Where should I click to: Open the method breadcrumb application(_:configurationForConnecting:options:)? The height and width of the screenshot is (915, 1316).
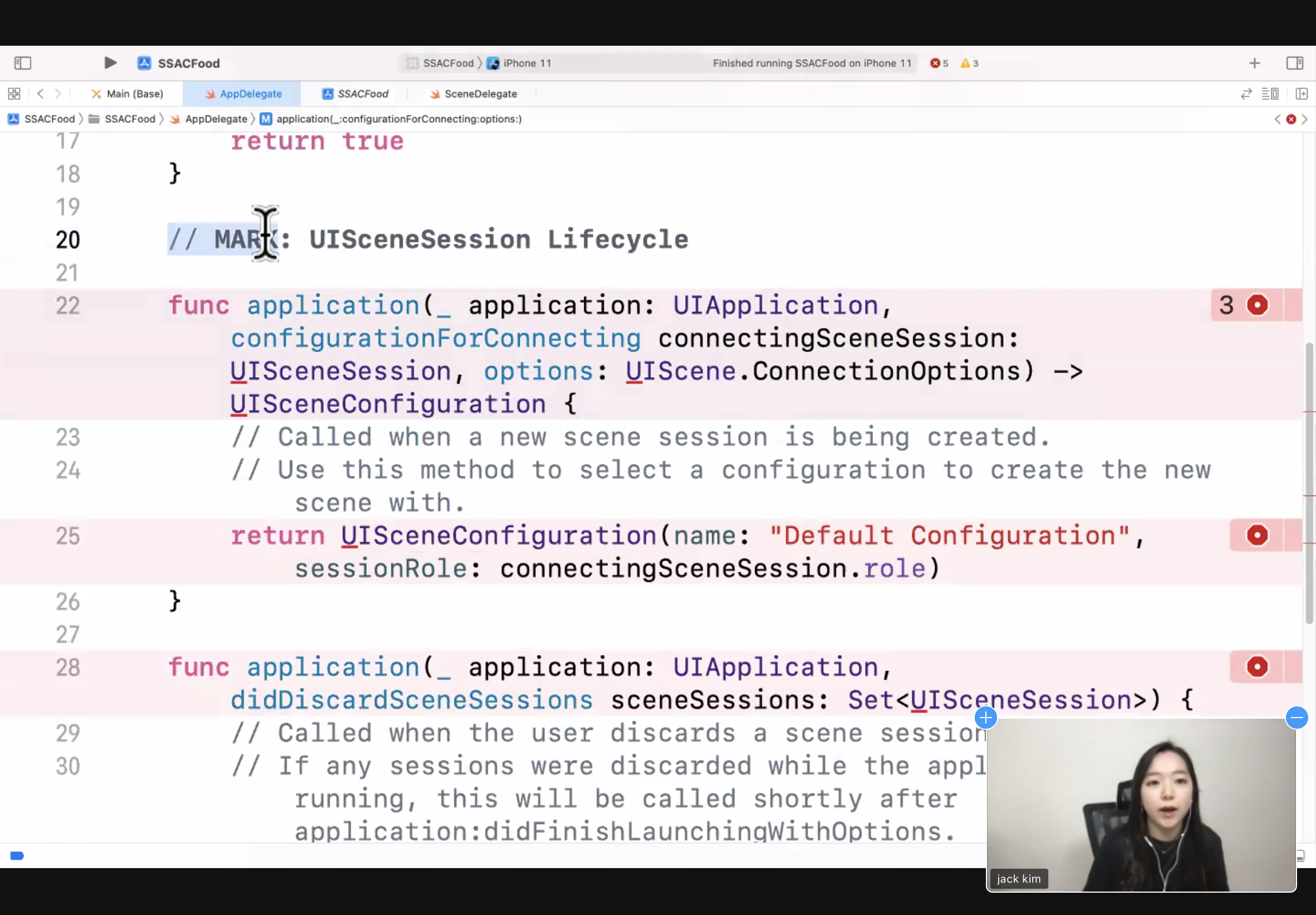(x=398, y=119)
